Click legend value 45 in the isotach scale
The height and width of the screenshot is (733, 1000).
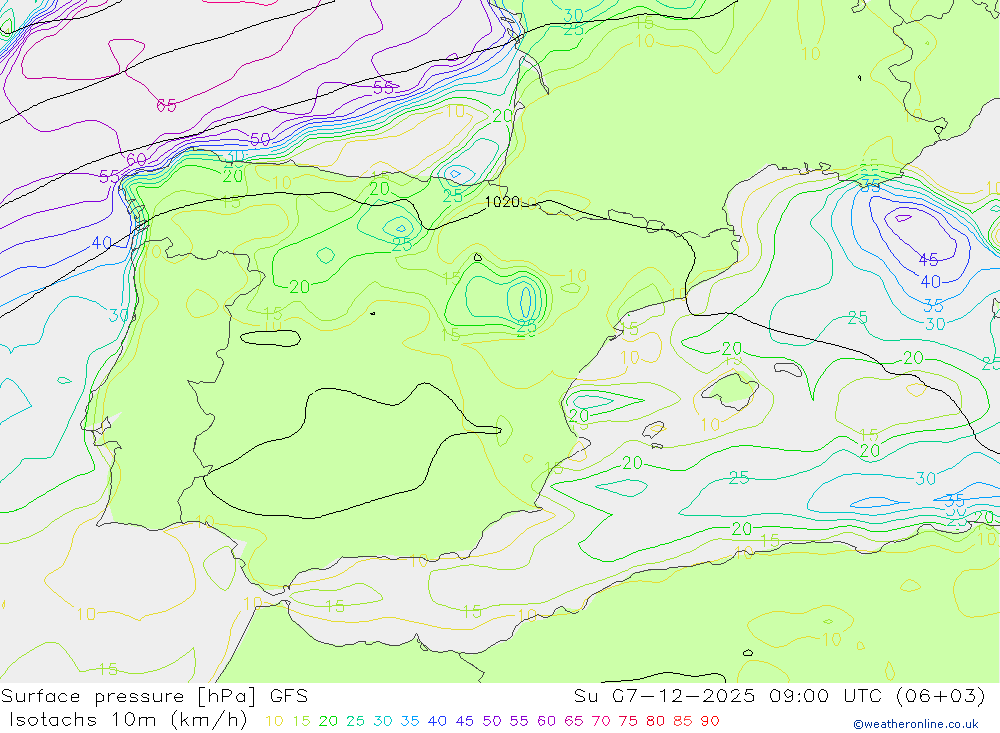coord(464,721)
